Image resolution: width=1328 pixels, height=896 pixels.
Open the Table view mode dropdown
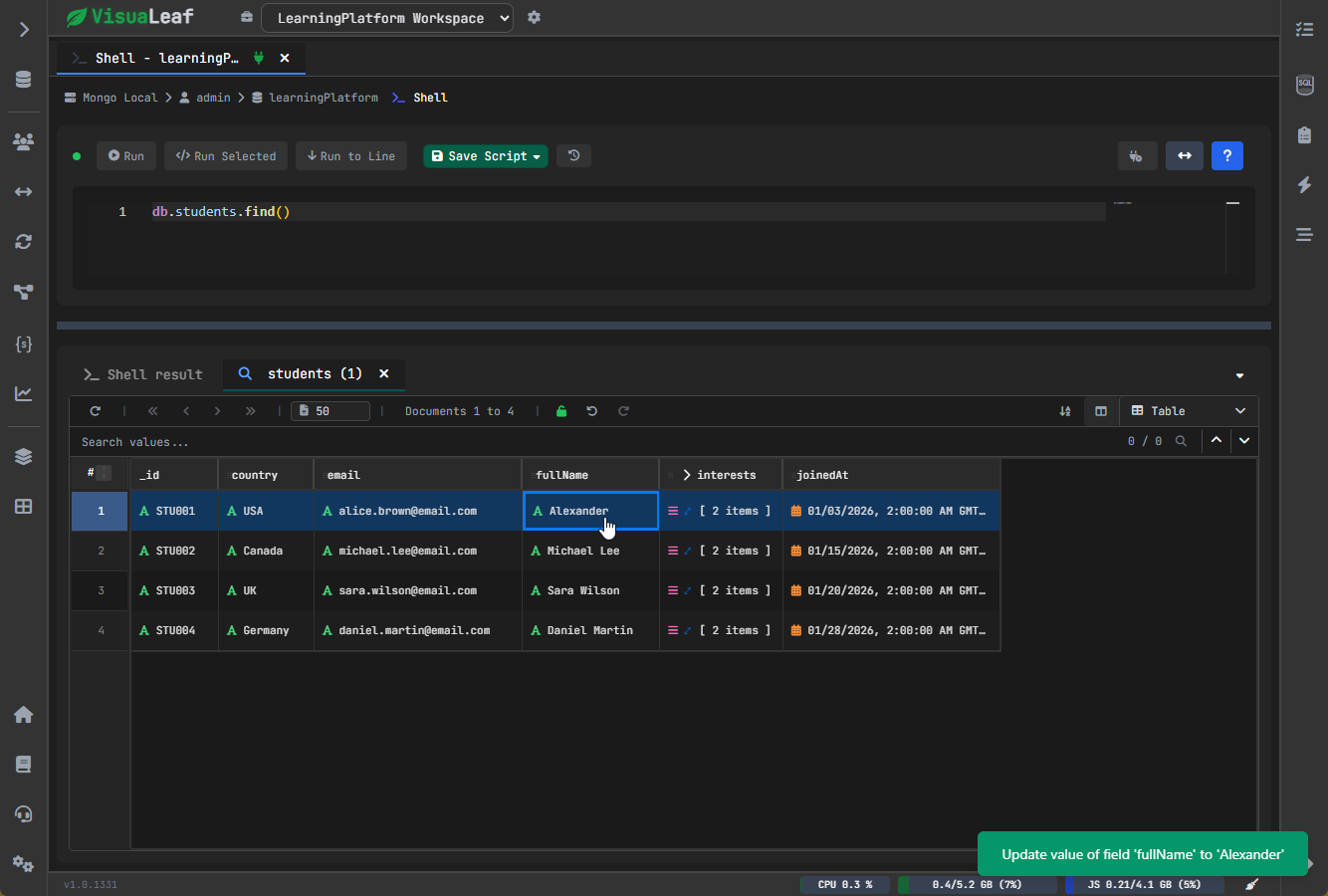[x=1189, y=411]
